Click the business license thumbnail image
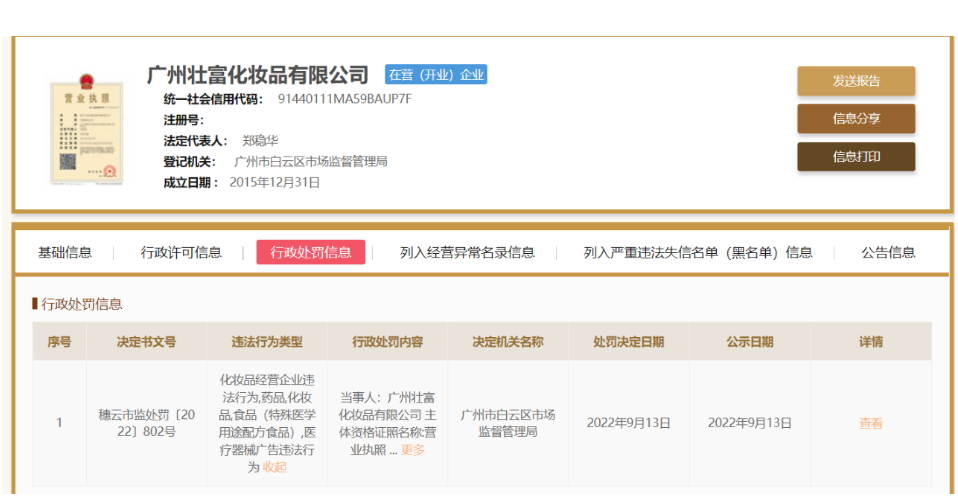The image size is (958, 502). (85, 130)
